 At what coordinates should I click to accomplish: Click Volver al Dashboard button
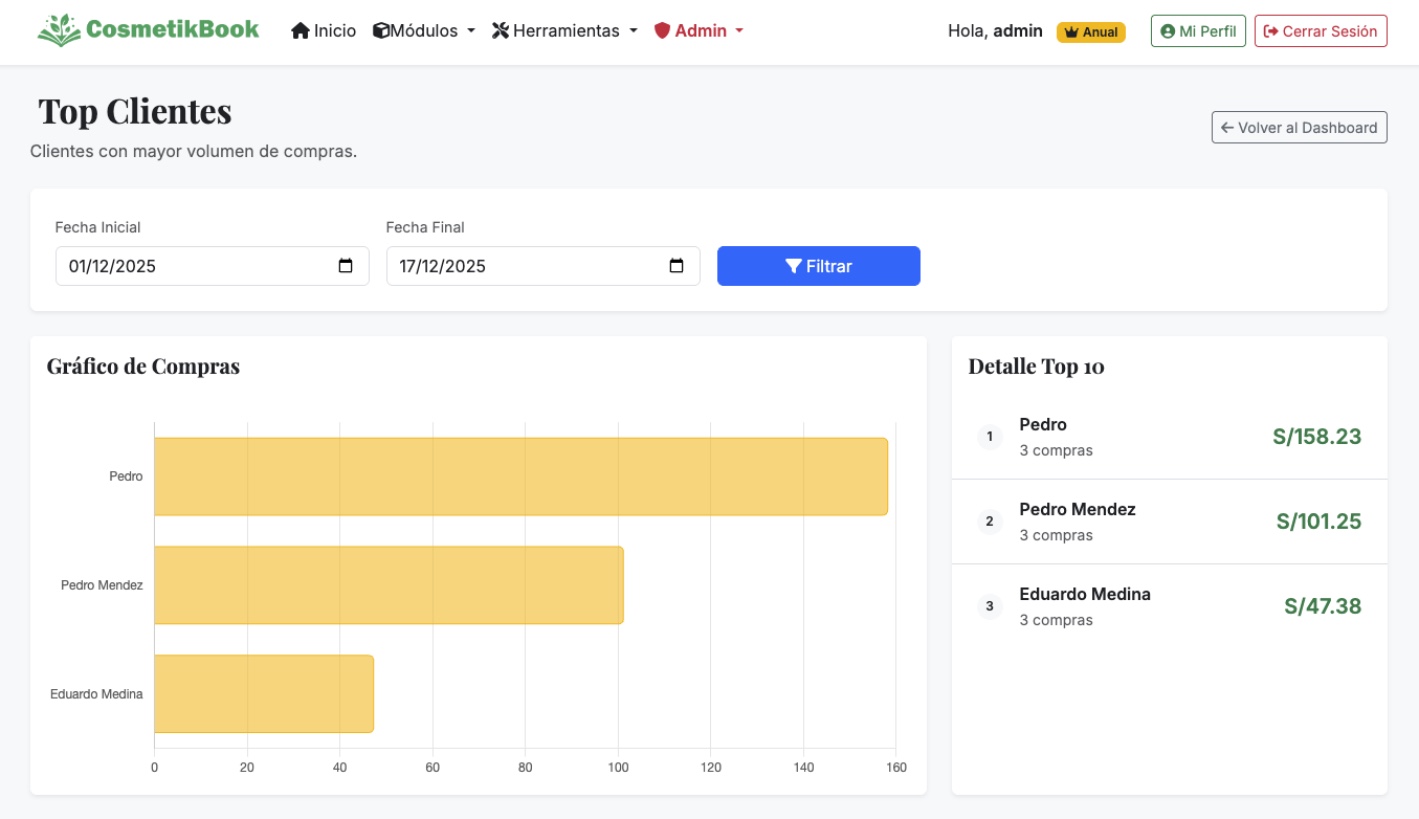point(1299,127)
